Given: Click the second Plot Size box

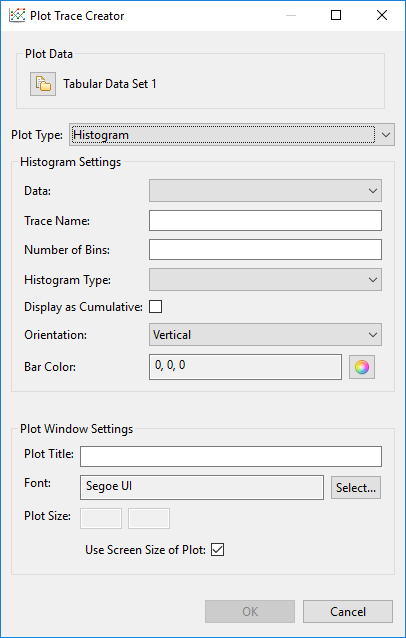Looking at the screenshot, I should point(149,518).
